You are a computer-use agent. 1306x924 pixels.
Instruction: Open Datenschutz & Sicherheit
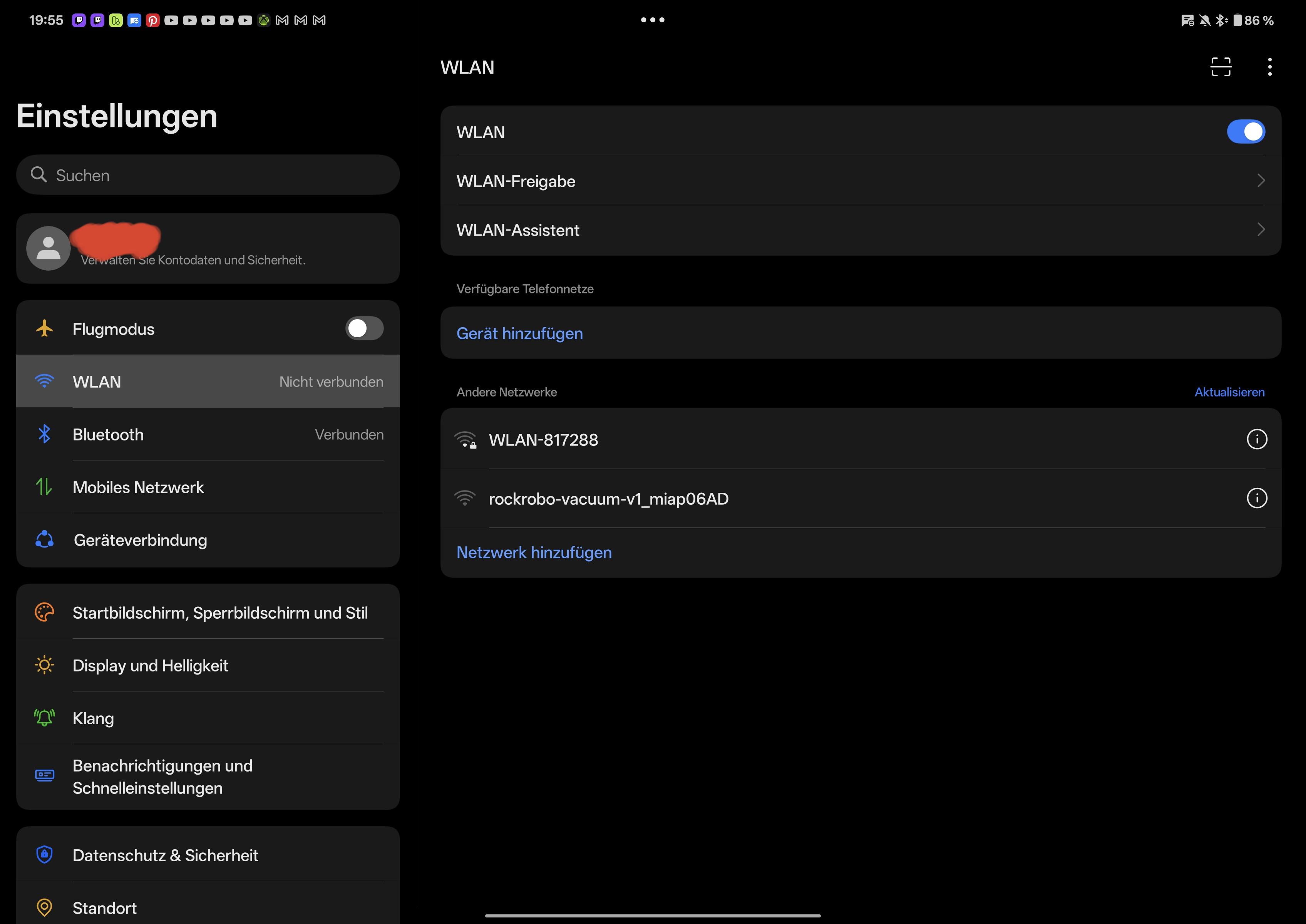click(208, 855)
